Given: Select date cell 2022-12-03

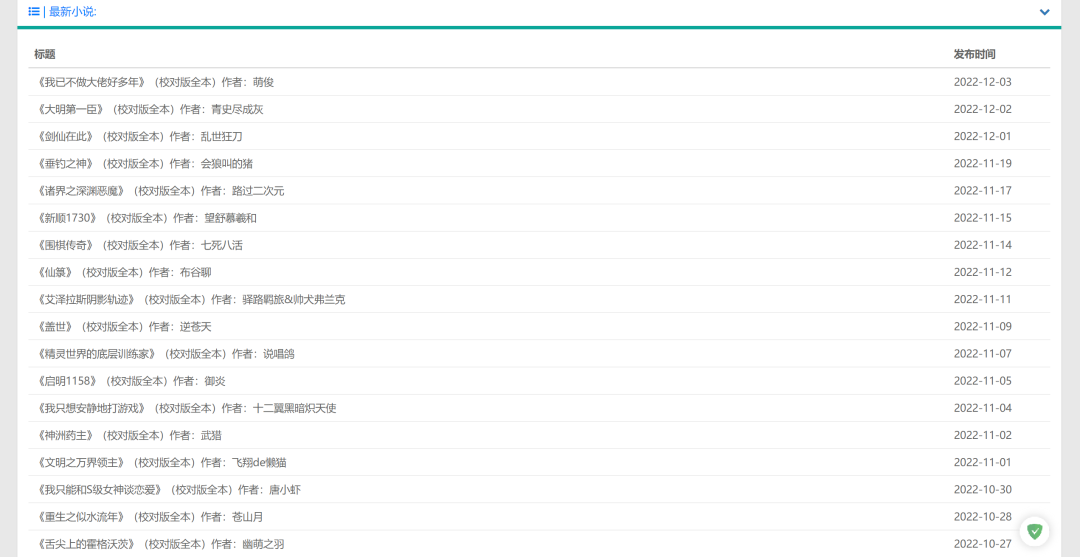Looking at the screenshot, I should 983,82.
